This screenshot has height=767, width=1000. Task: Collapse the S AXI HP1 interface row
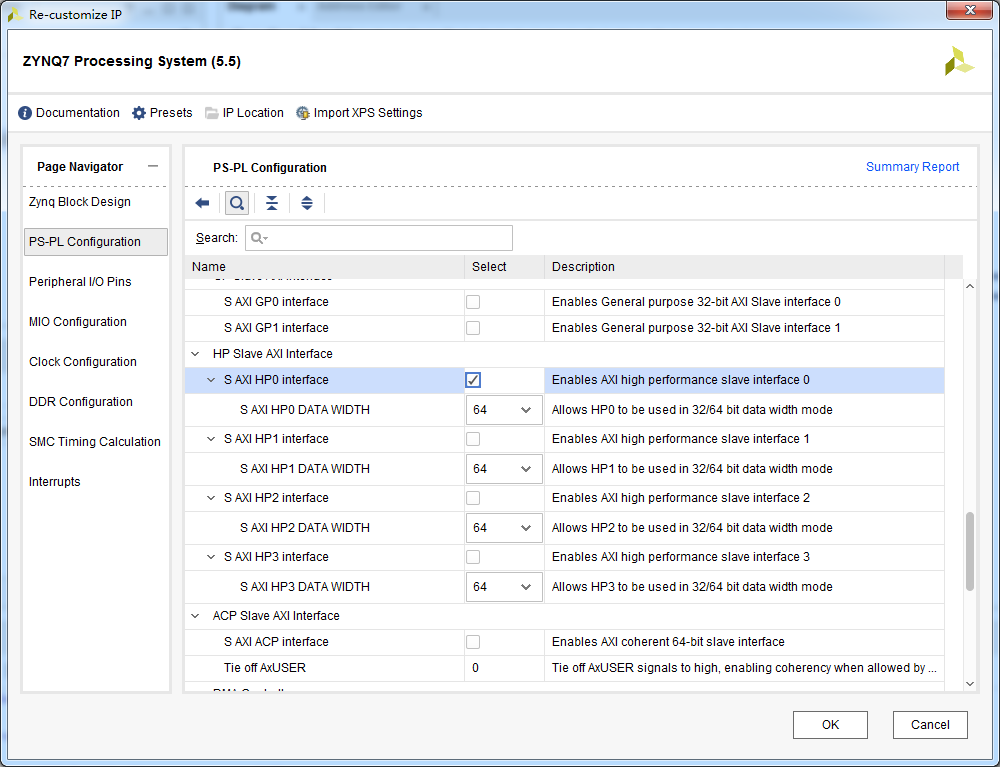click(211, 439)
